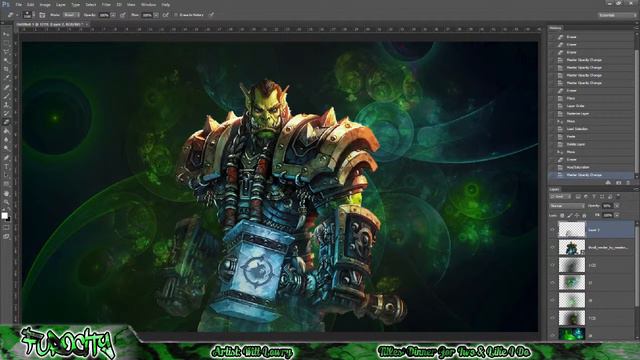Select the Move tool
640x360 pixels.
[6, 34]
